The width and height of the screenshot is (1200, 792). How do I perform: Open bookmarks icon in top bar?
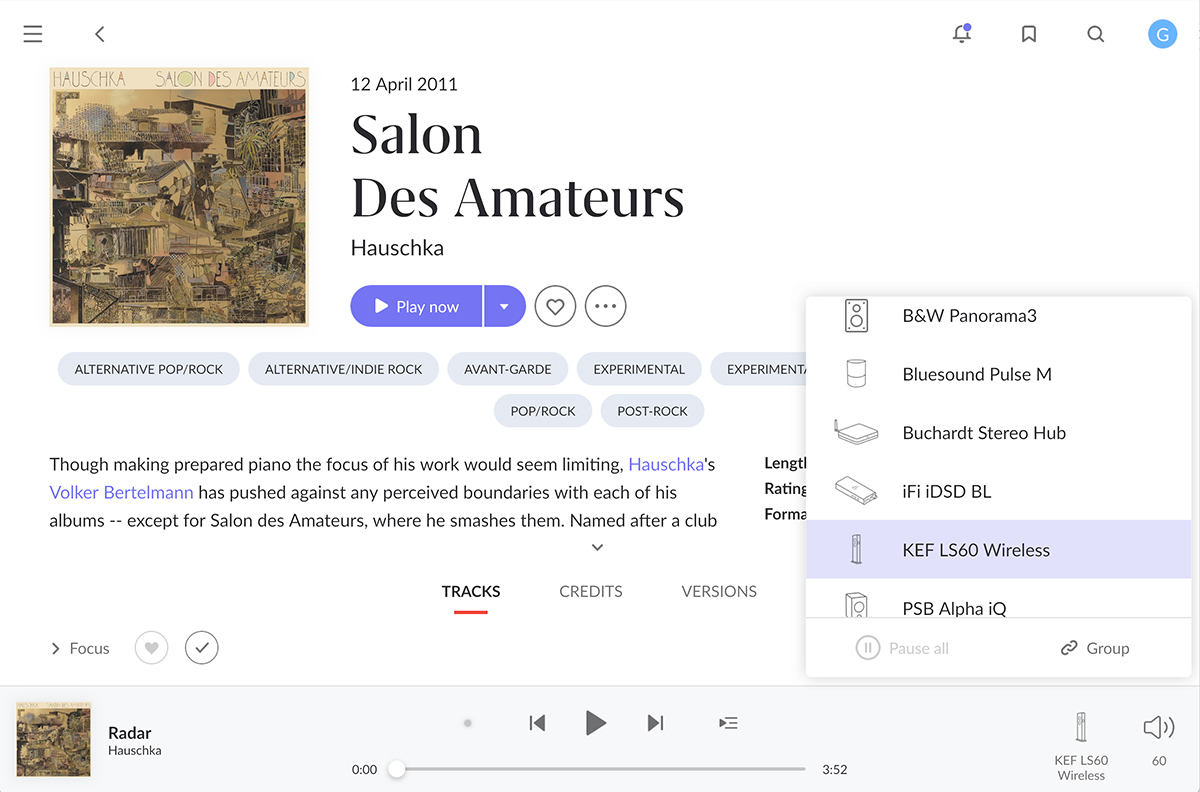pos(1029,34)
